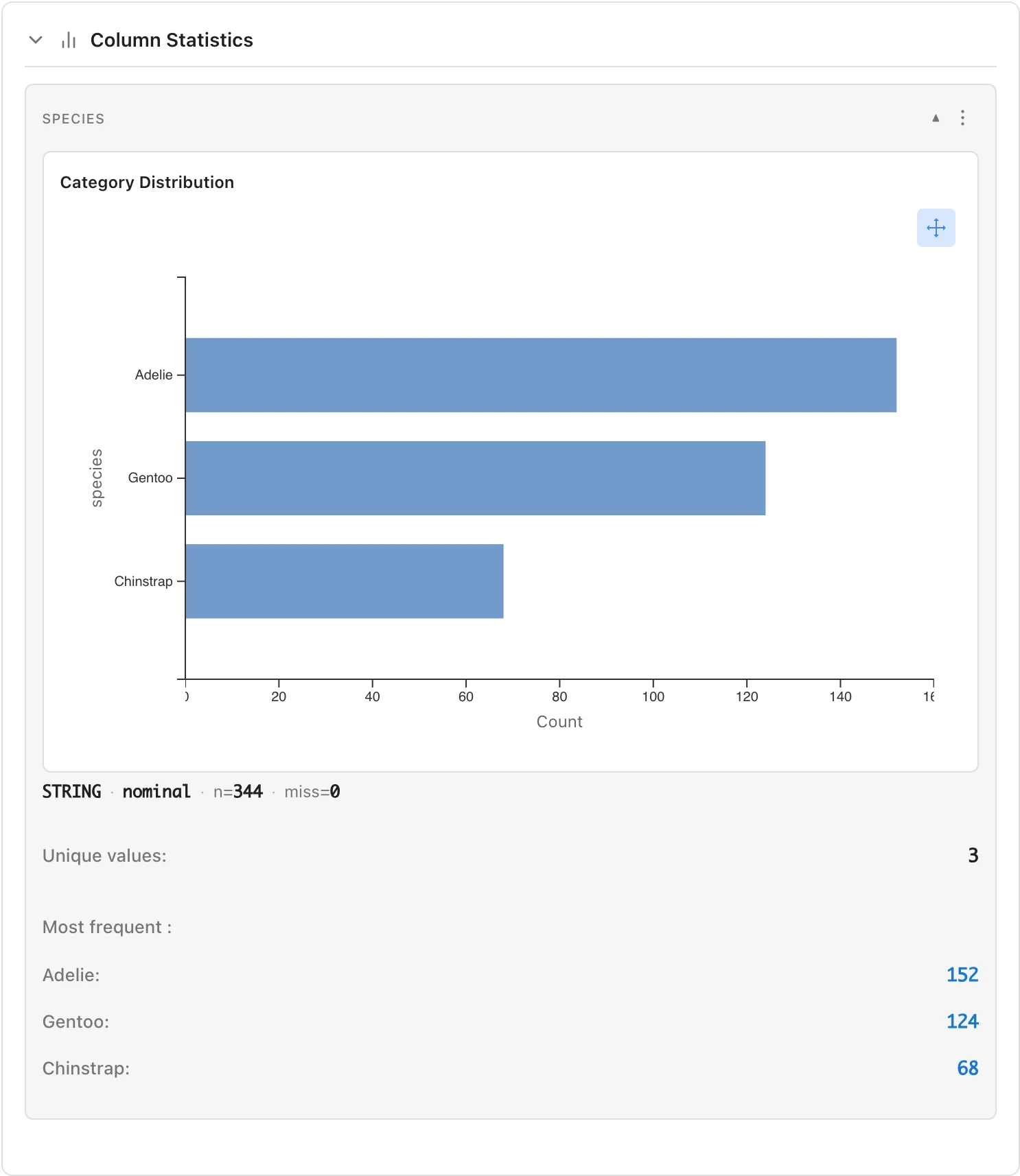This screenshot has width=1020, height=1176.
Task: Click the Category Distribution title
Action: click(147, 183)
